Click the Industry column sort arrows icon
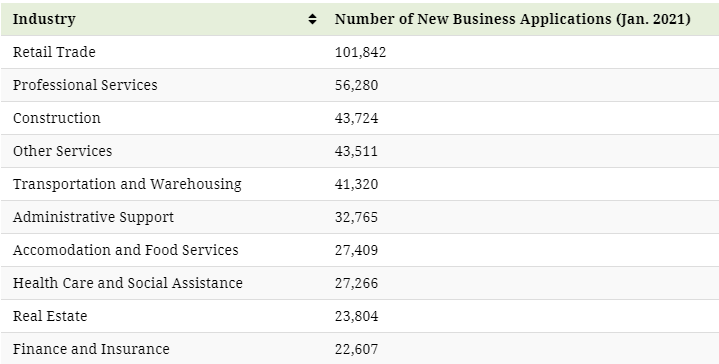719x364 pixels. pos(312,19)
